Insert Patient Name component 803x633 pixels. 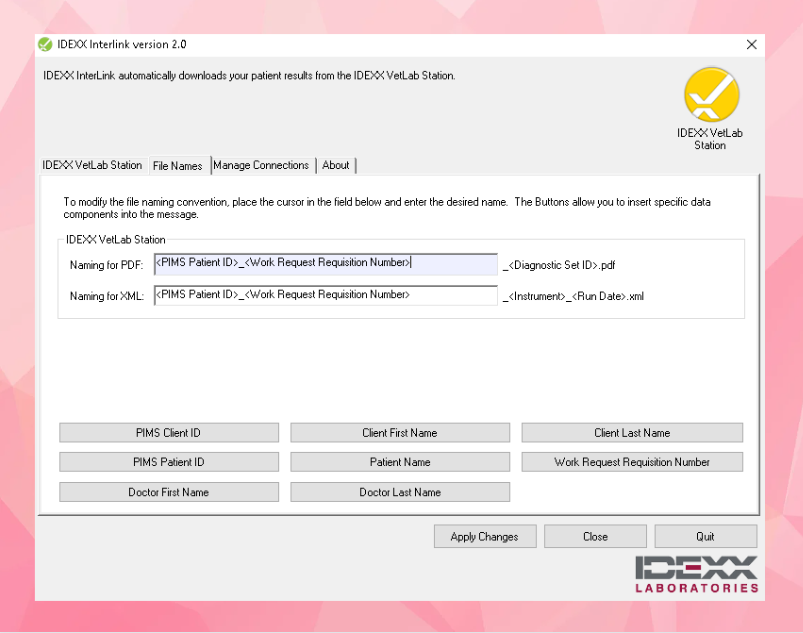[400, 462]
